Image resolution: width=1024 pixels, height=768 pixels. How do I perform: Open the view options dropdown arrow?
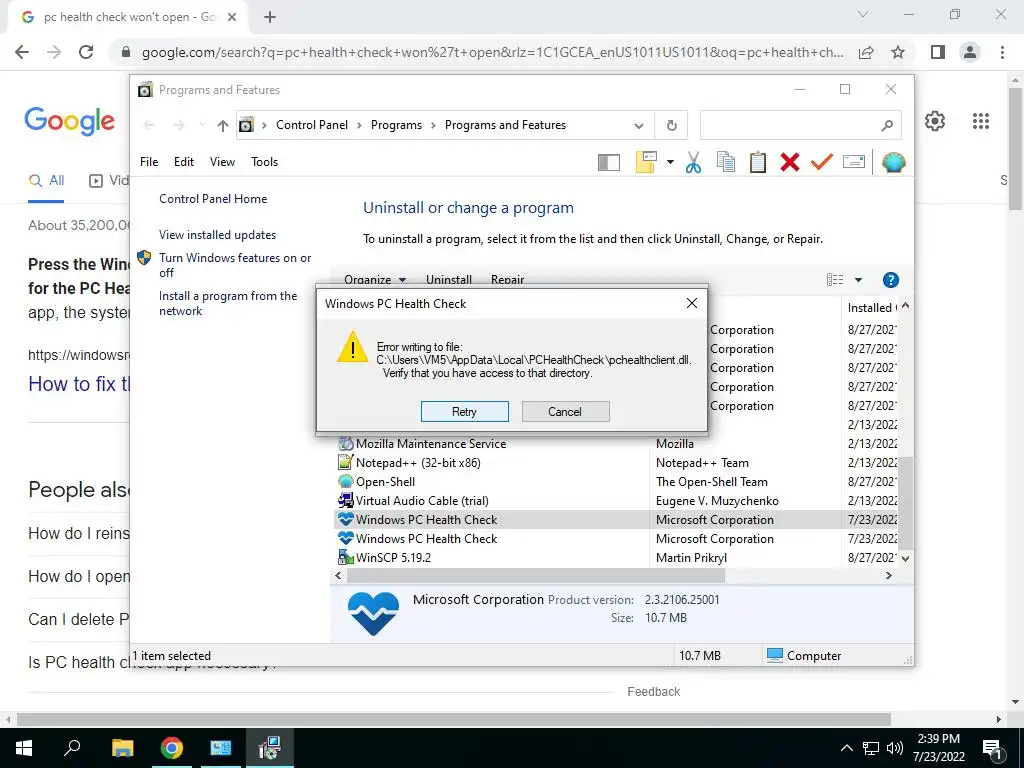(x=858, y=280)
